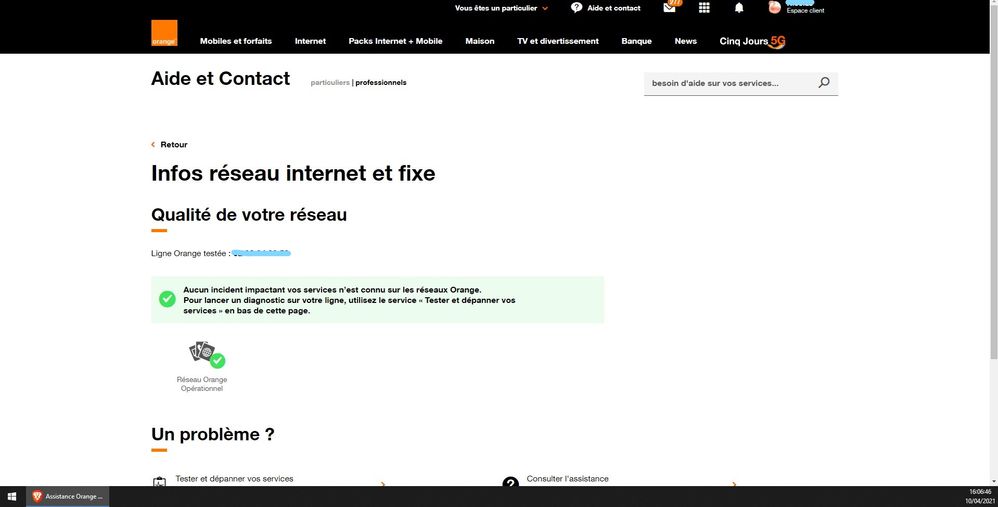This screenshot has width=998, height=507.
Task: Go back with the Retour link
Action: click(x=174, y=144)
